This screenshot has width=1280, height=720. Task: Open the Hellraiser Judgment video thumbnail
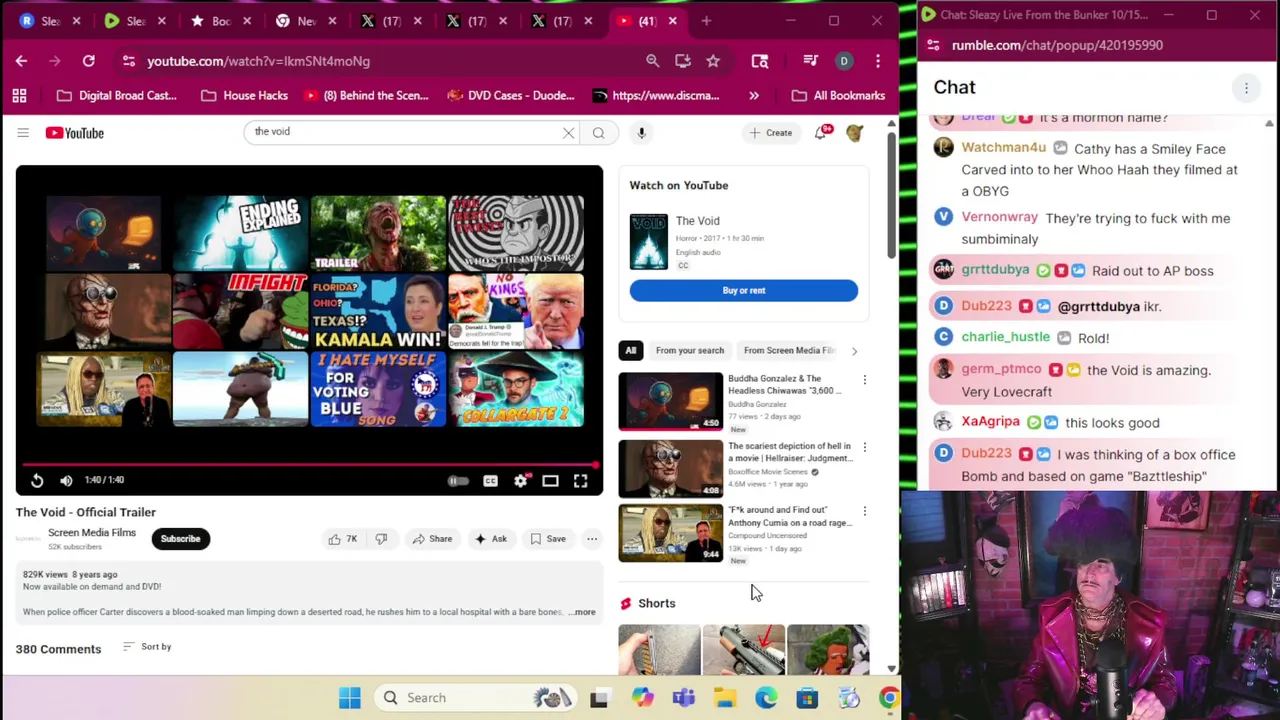coord(670,468)
